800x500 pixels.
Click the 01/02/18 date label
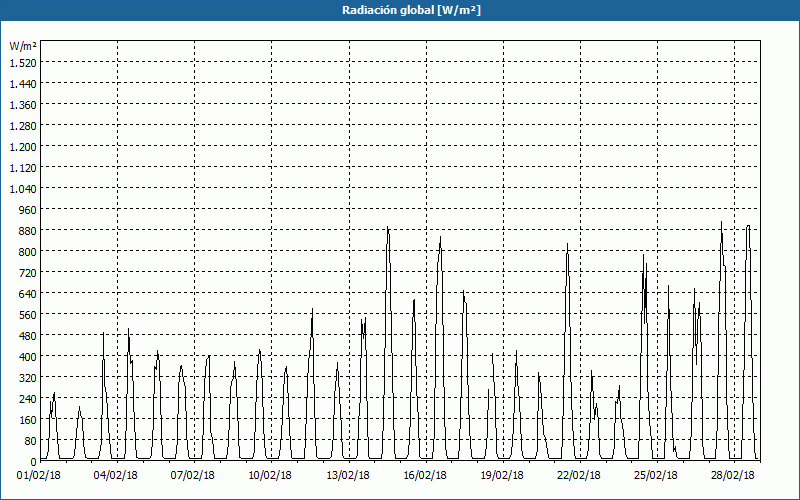click(x=39, y=476)
